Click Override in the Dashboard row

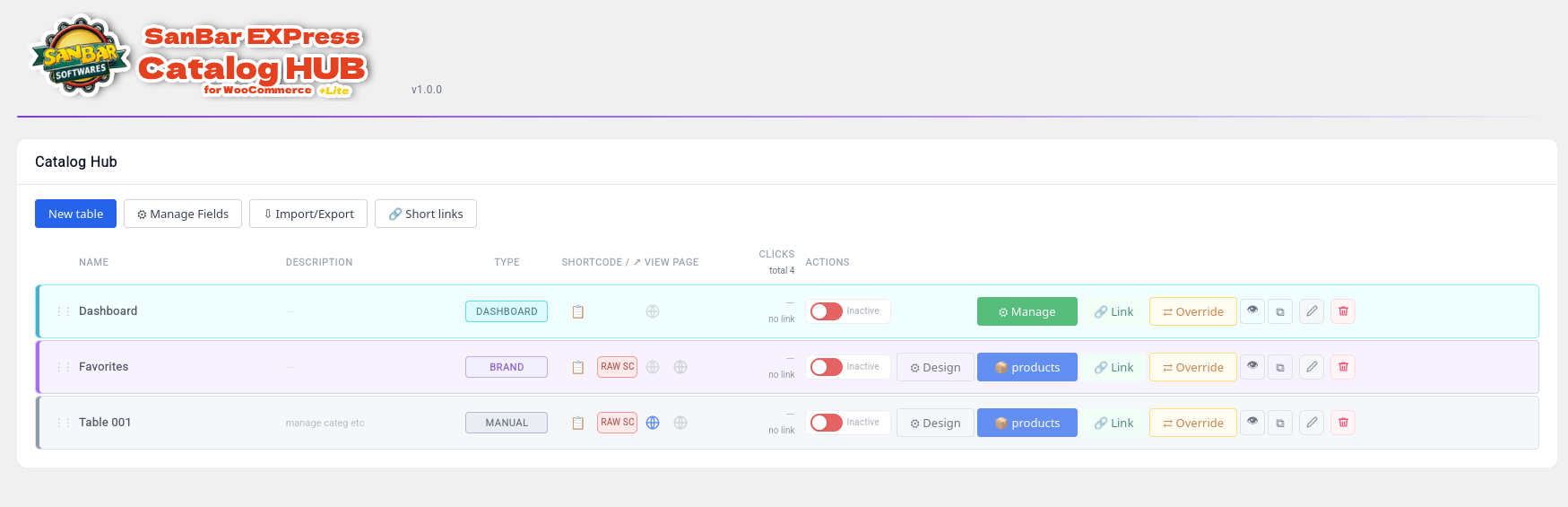point(1193,311)
